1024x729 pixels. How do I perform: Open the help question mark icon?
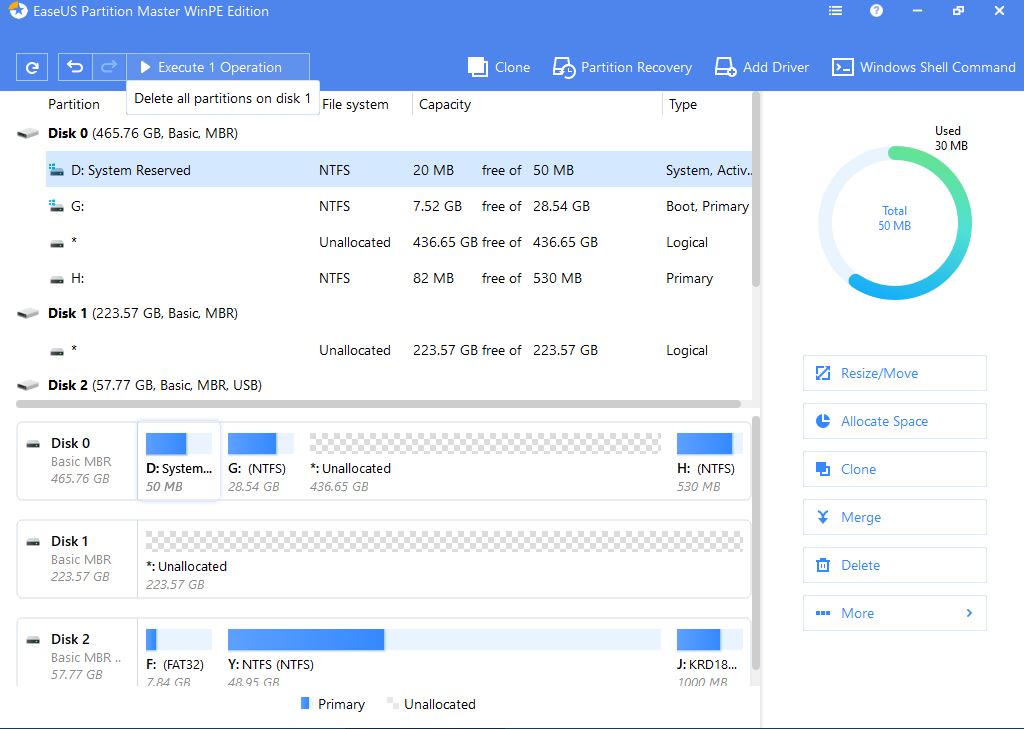pyautogui.click(x=876, y=12)
